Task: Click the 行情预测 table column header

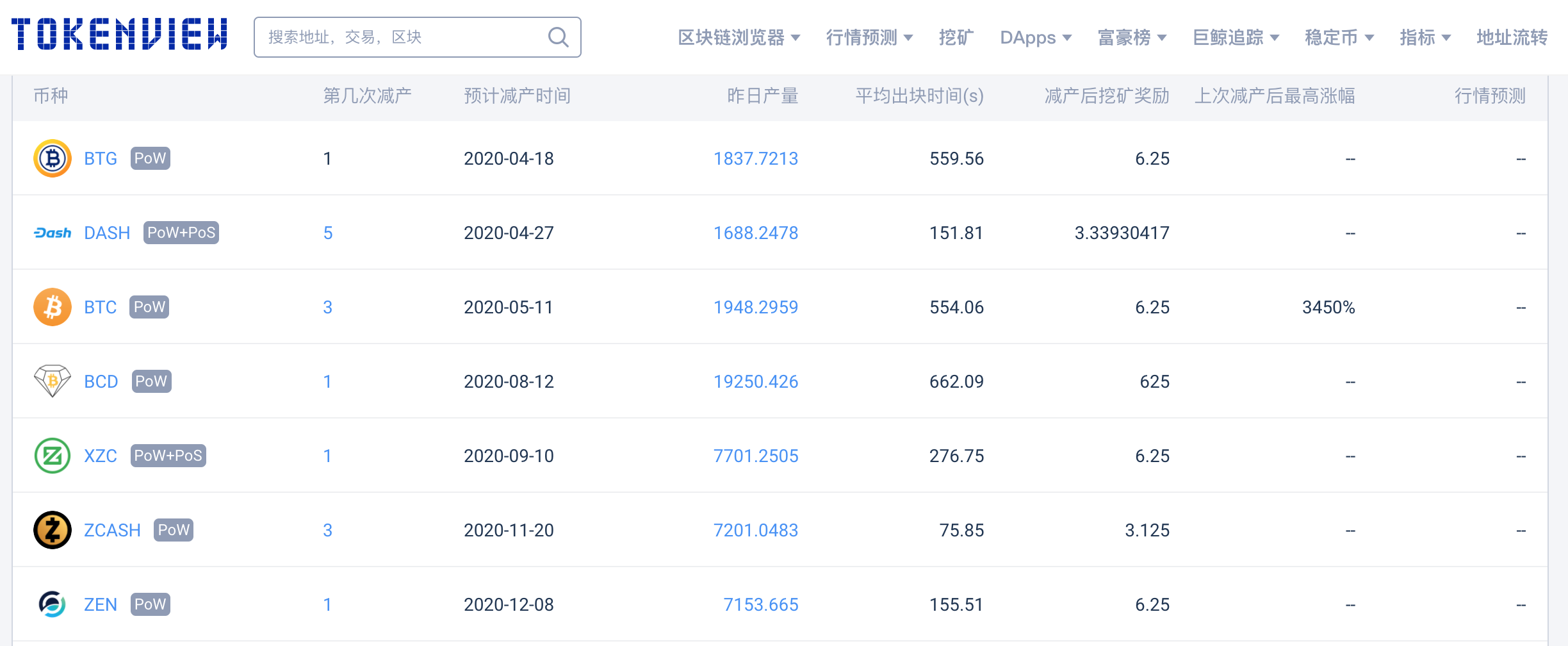Action: click(x=1490, y=96)
